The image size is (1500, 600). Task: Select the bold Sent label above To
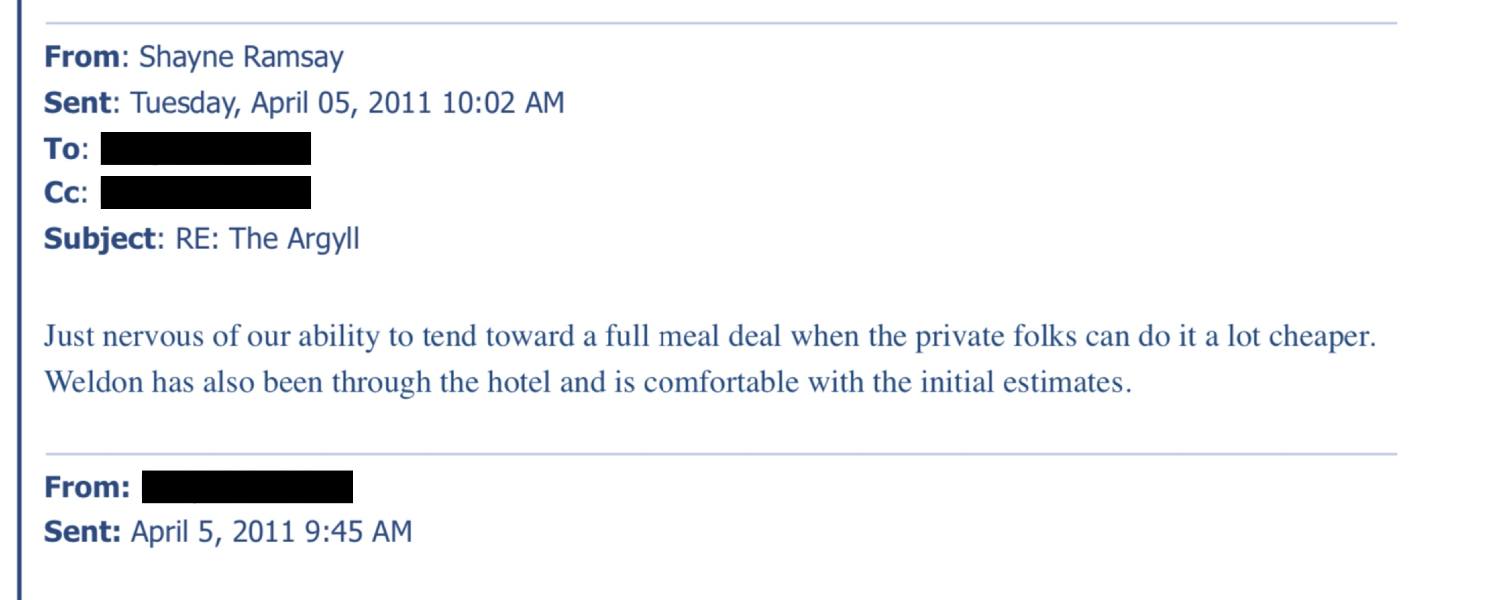79,103
